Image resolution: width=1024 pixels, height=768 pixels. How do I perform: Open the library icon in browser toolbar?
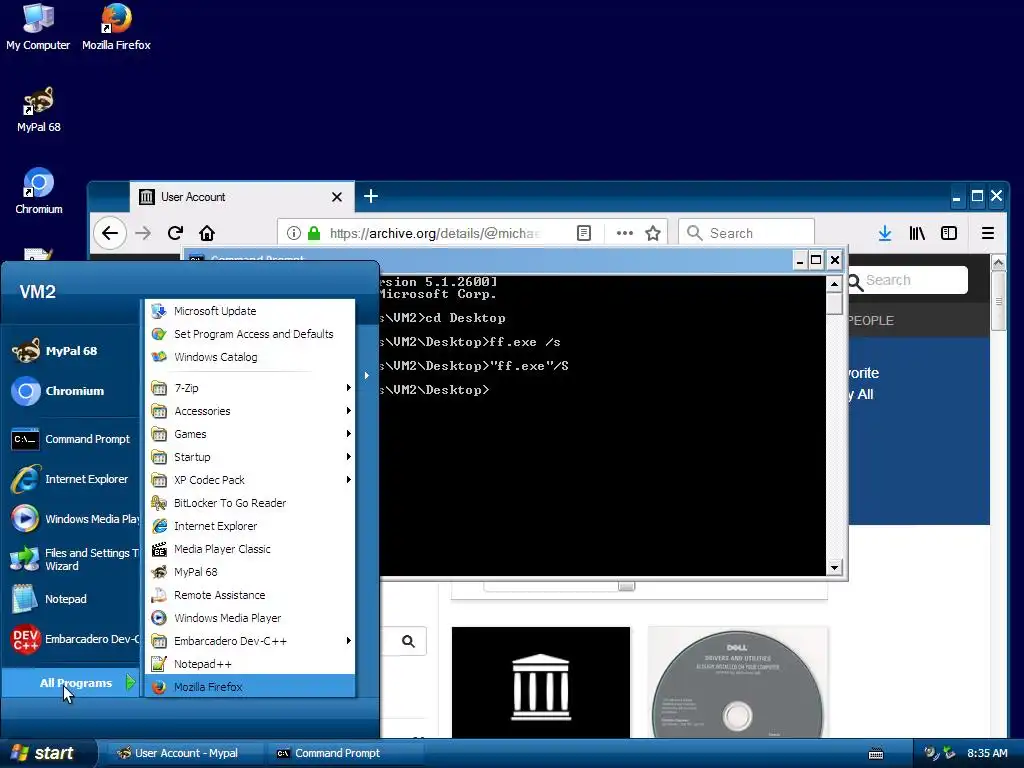pos(917,233)
